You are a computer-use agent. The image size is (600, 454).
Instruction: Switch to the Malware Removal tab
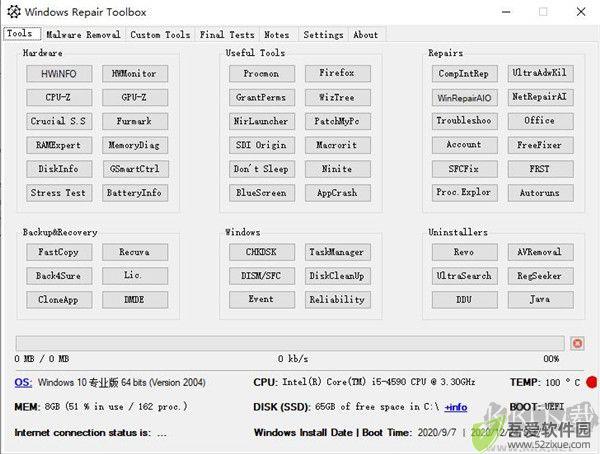[x=83, y=34]
